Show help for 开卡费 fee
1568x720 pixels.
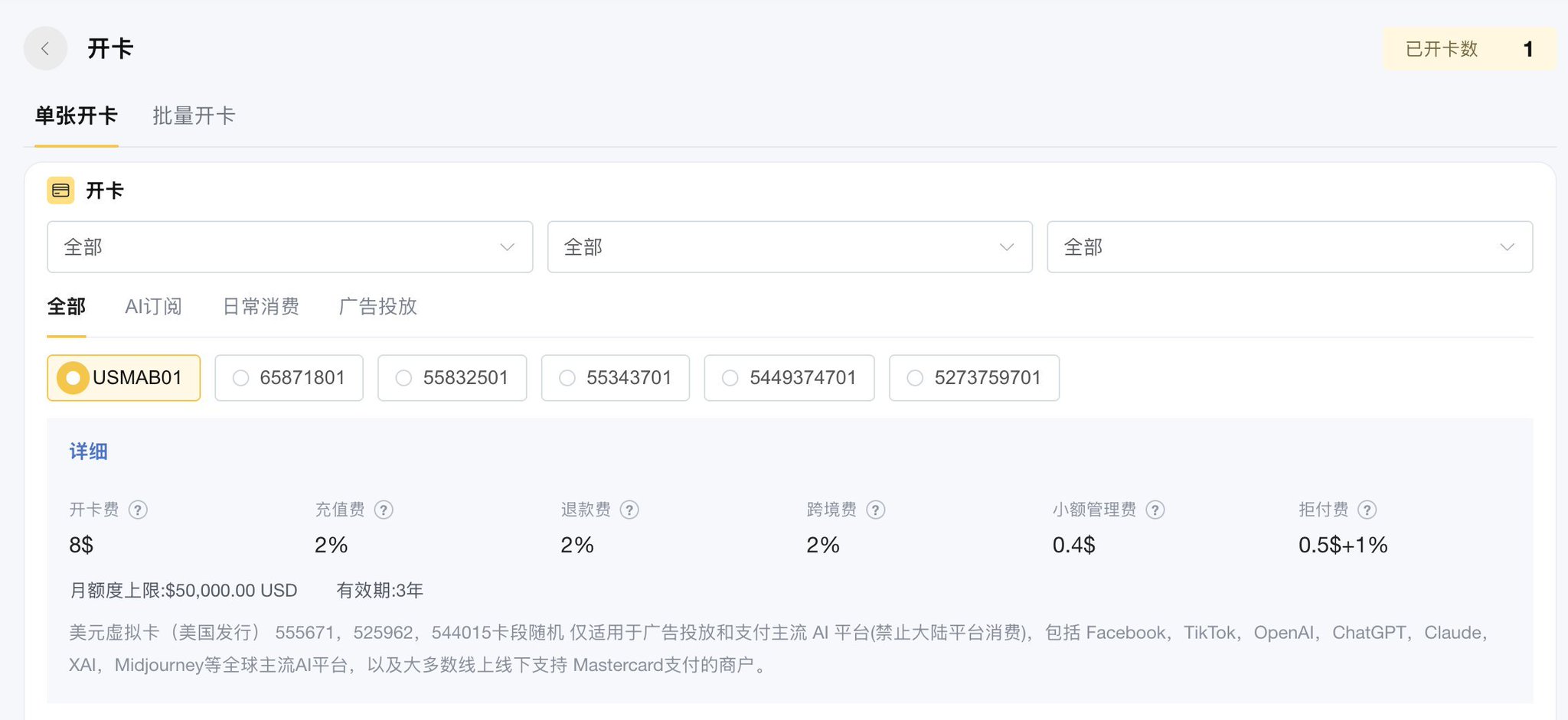(x=138, y=510)
